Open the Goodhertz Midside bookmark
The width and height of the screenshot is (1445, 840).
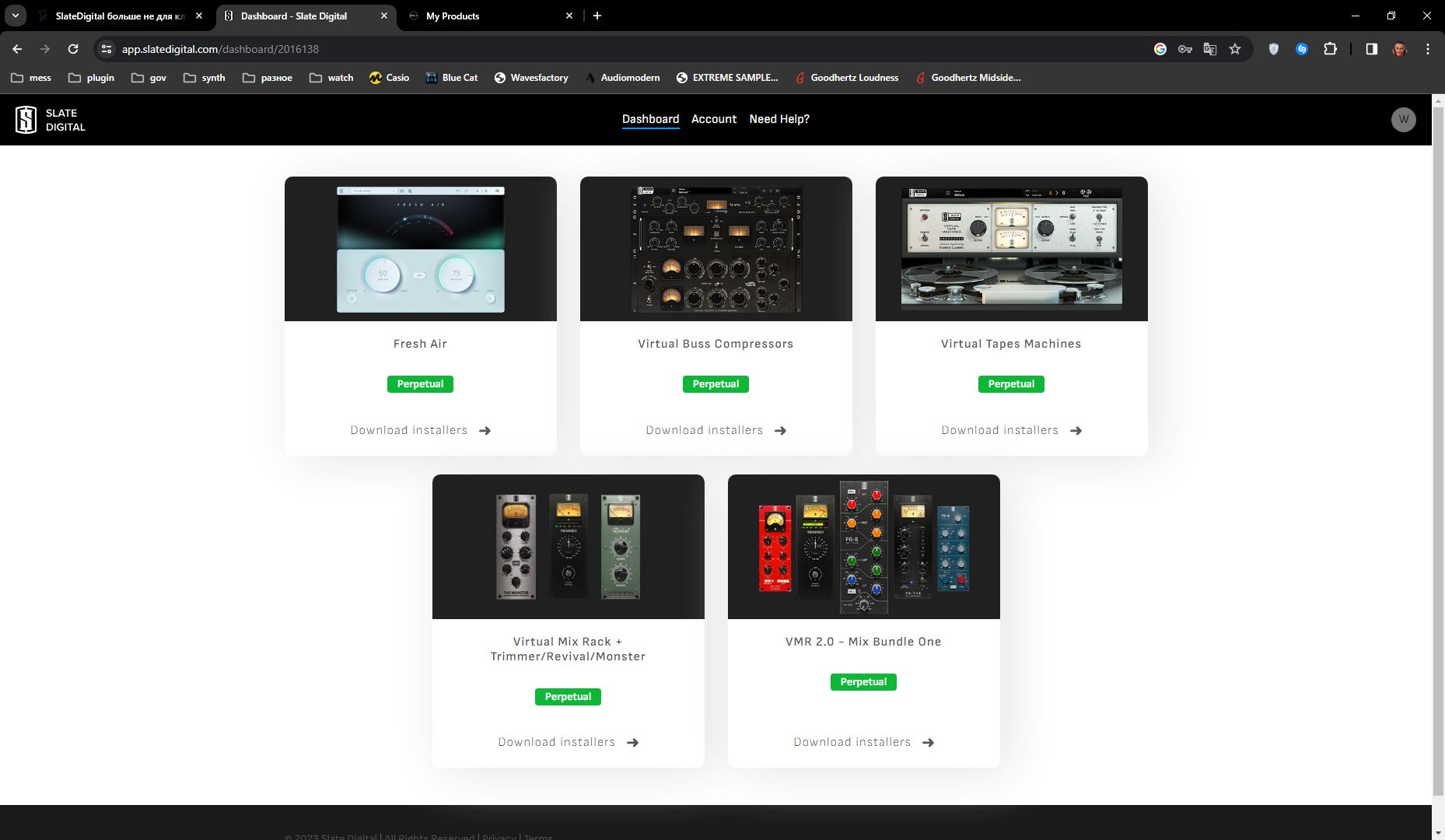(x=968, y=78)
